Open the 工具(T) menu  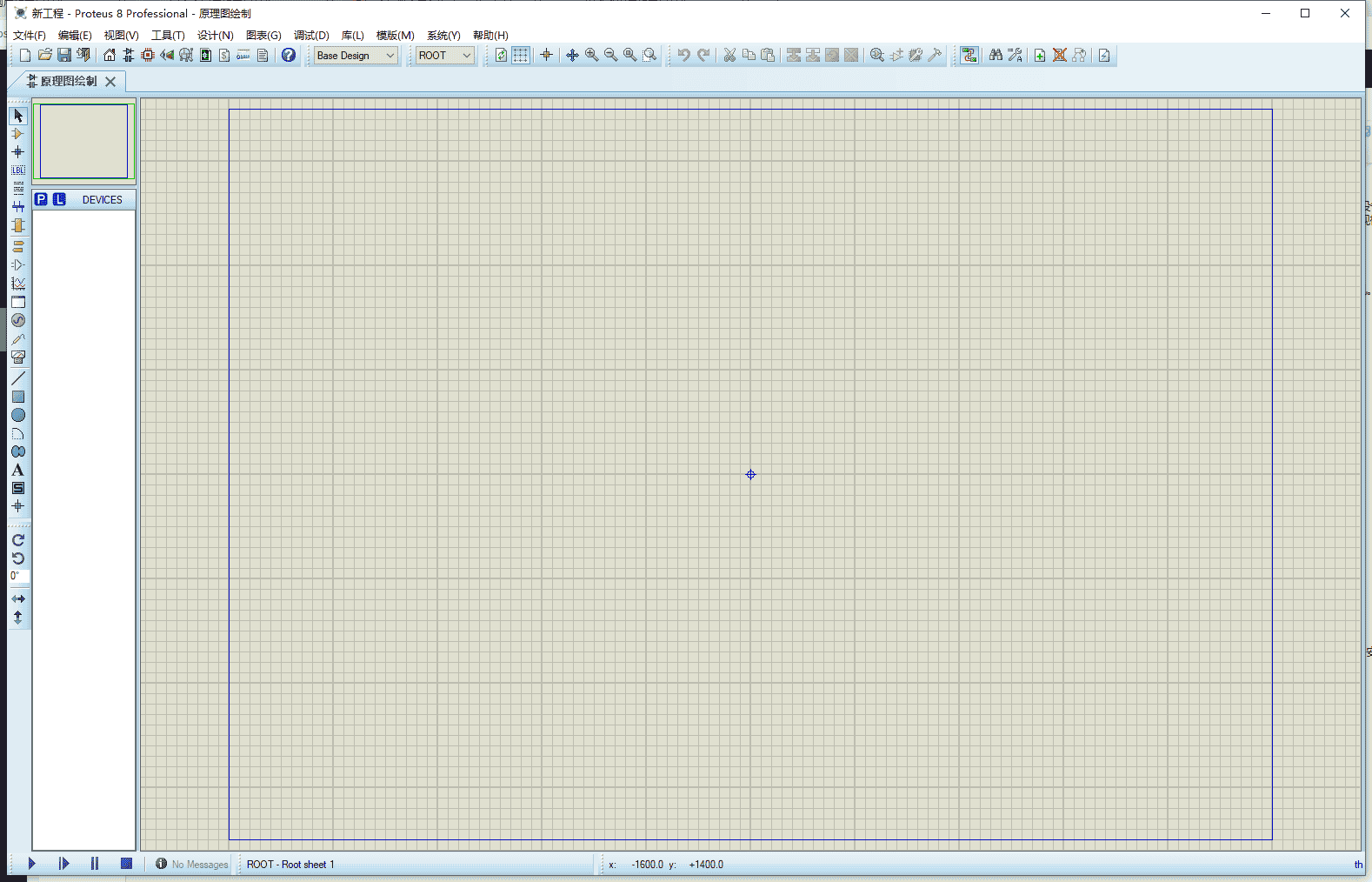(x=168, y=36)
